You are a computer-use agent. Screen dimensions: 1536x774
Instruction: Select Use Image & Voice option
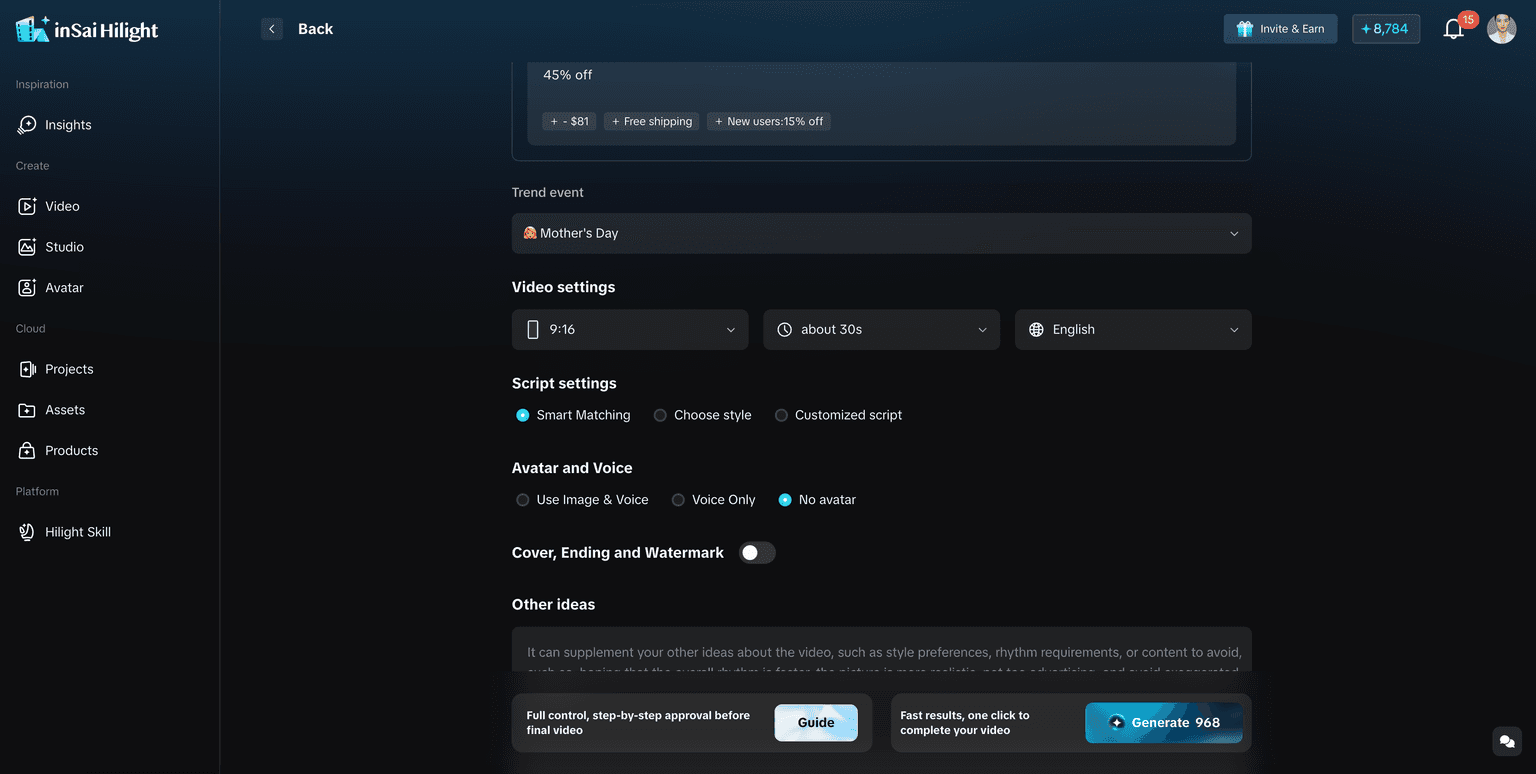click(582, 500)
